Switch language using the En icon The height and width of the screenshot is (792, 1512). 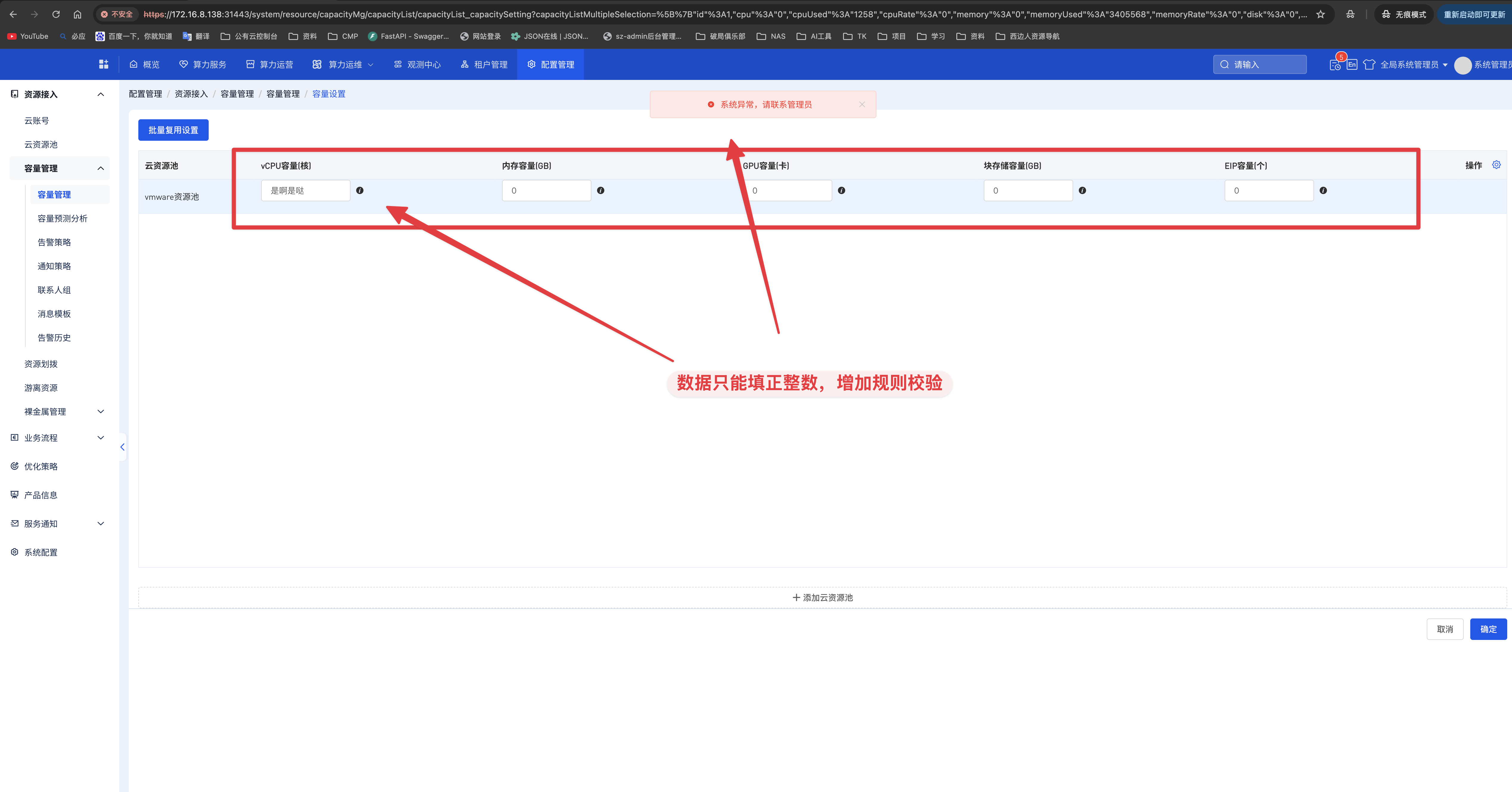[1351, 65]
